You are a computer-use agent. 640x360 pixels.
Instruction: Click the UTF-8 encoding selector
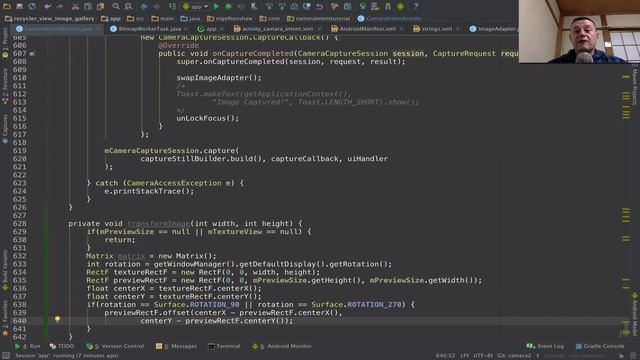[x=483, y=356]
